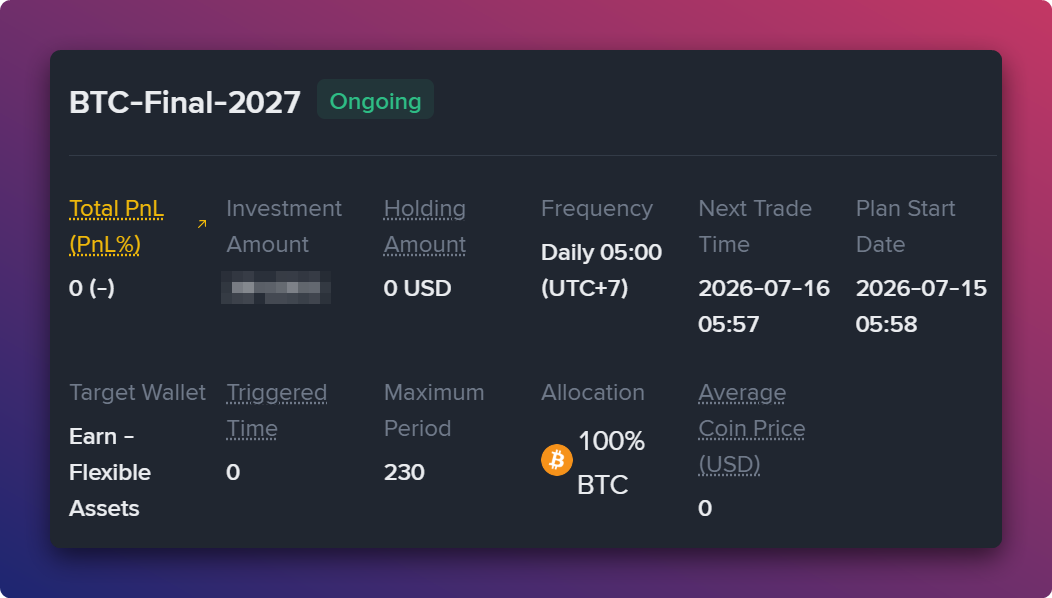Click the Daily 05:00 (UTC+7) frequency value
The image size is (1052, 598).
click(x=601, y=270)
